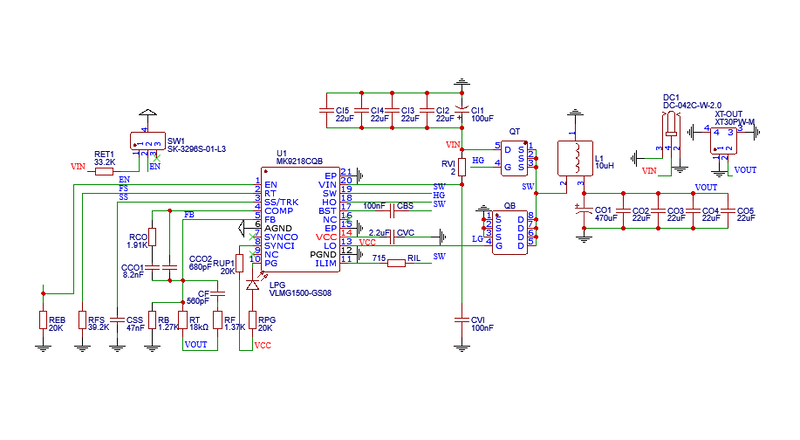Click the 10uH inductor value

click(605, 166)
